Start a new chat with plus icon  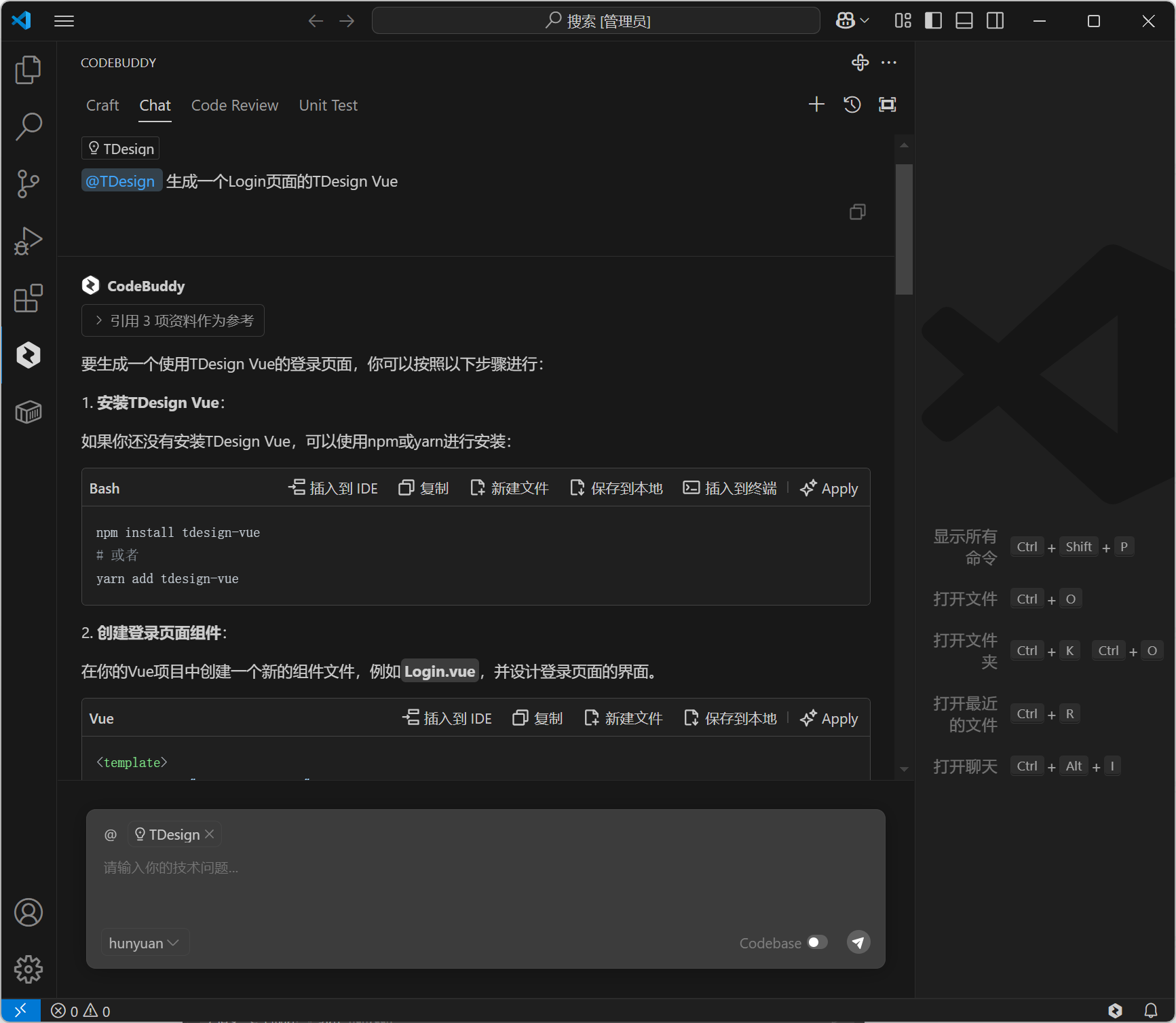(816, 105)
